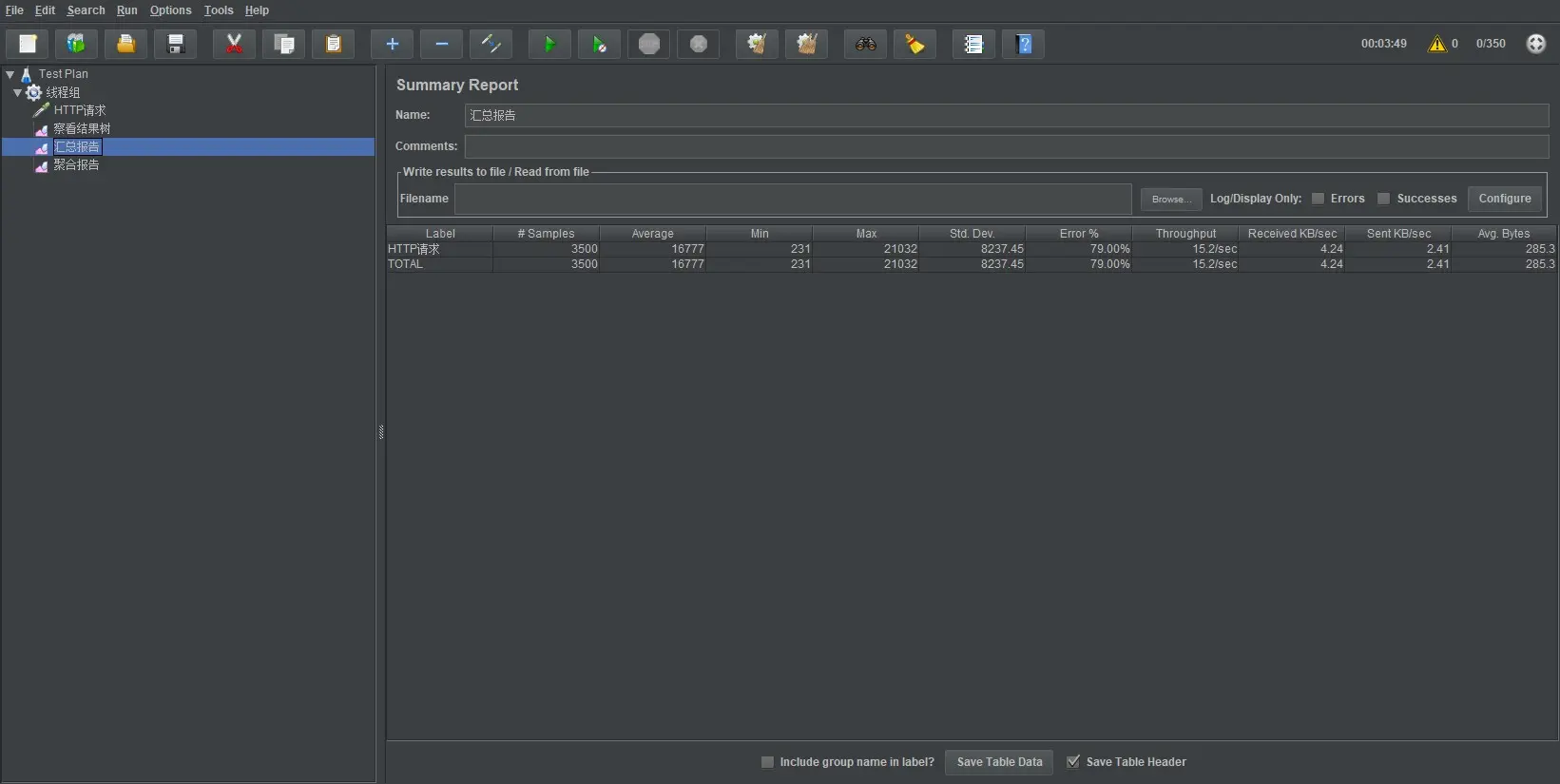This screenshot has height=784, width=1560.
Task: Open Search with binoculars icon
Action: click(x=866, y=44)
